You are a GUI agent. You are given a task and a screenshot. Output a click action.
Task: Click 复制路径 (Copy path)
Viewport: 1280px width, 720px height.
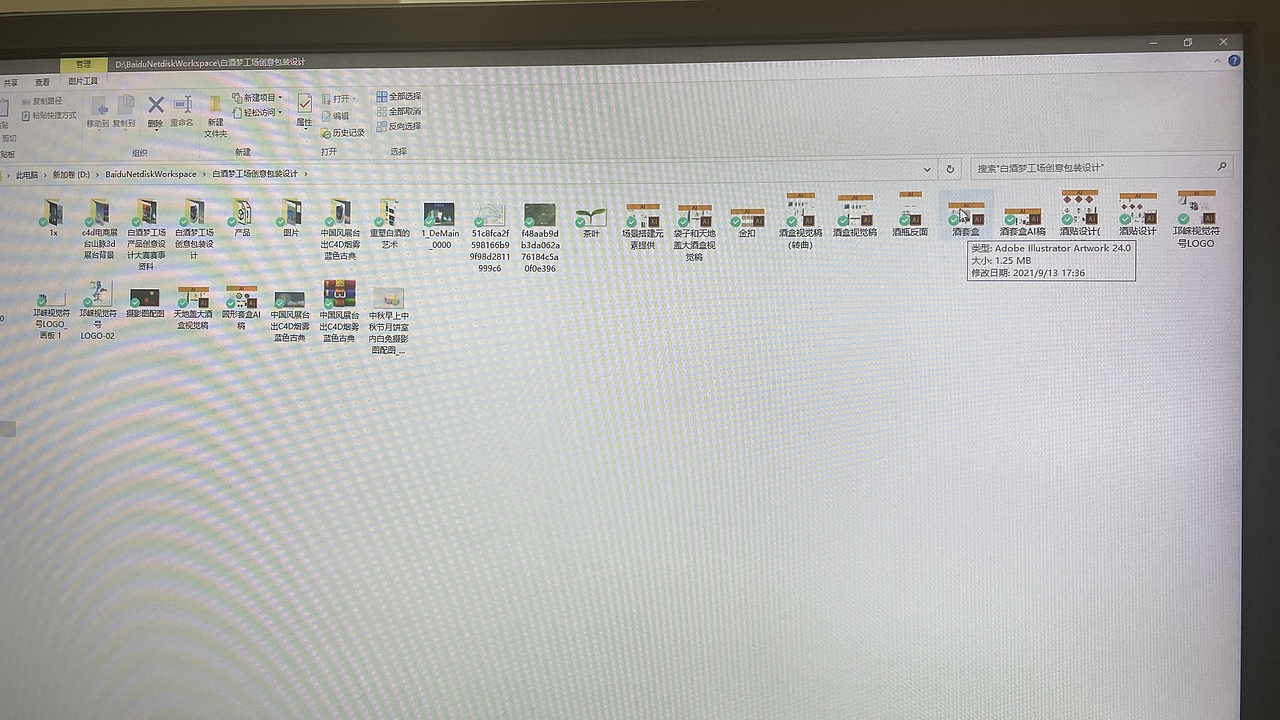(41, 101)
